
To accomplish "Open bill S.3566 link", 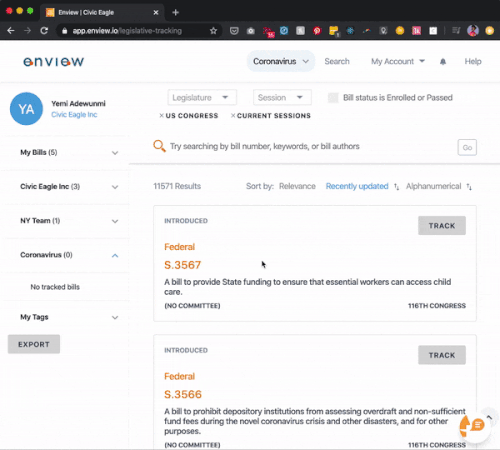I will point(183,394).
